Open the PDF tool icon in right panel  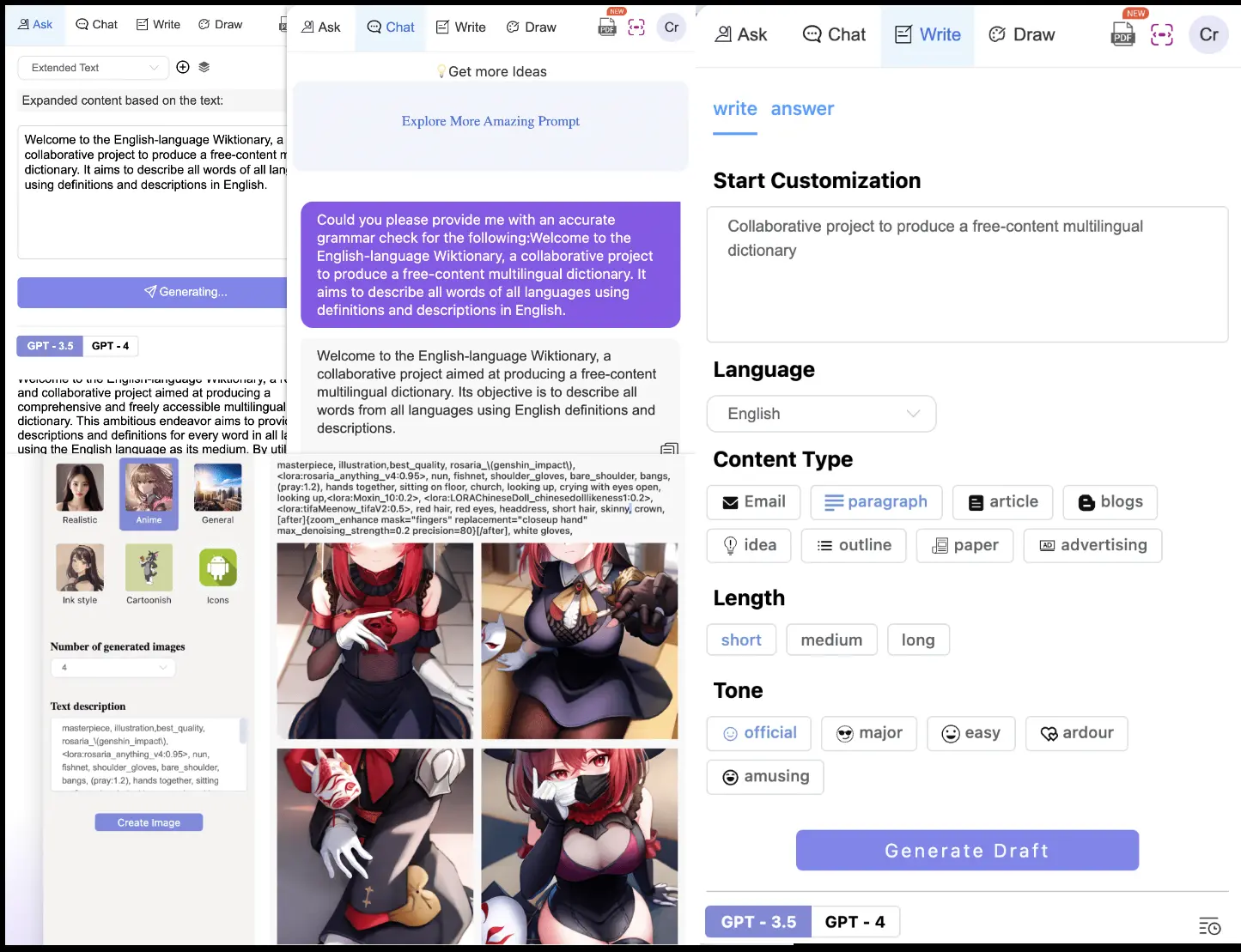pyautogui.click(x=1122, y=34)
